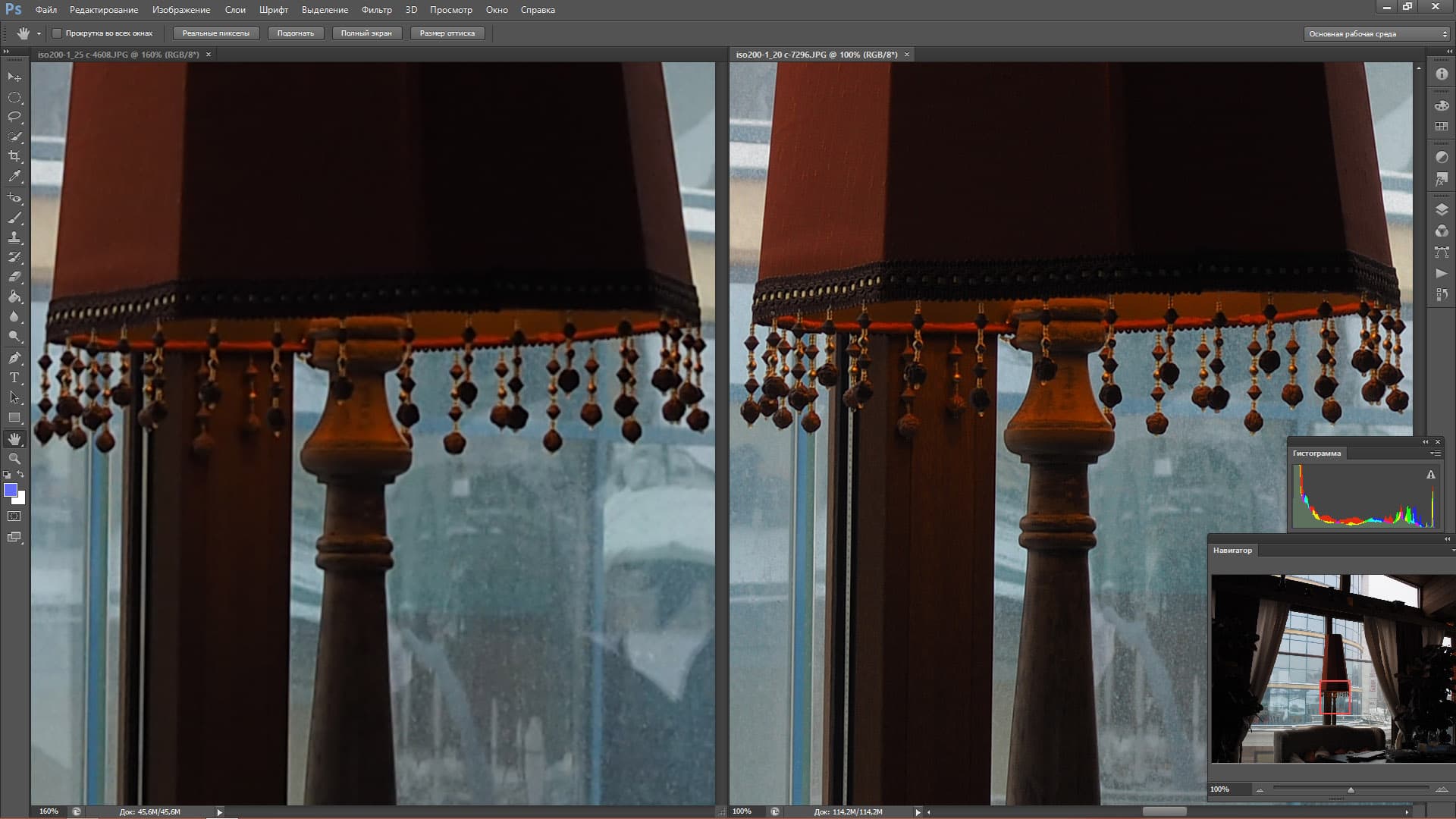This screenshot has width=1456, height=819.
Task: Enable 'Прокрутка во всех окнах' checkbox
Action: tap(57, 33)
